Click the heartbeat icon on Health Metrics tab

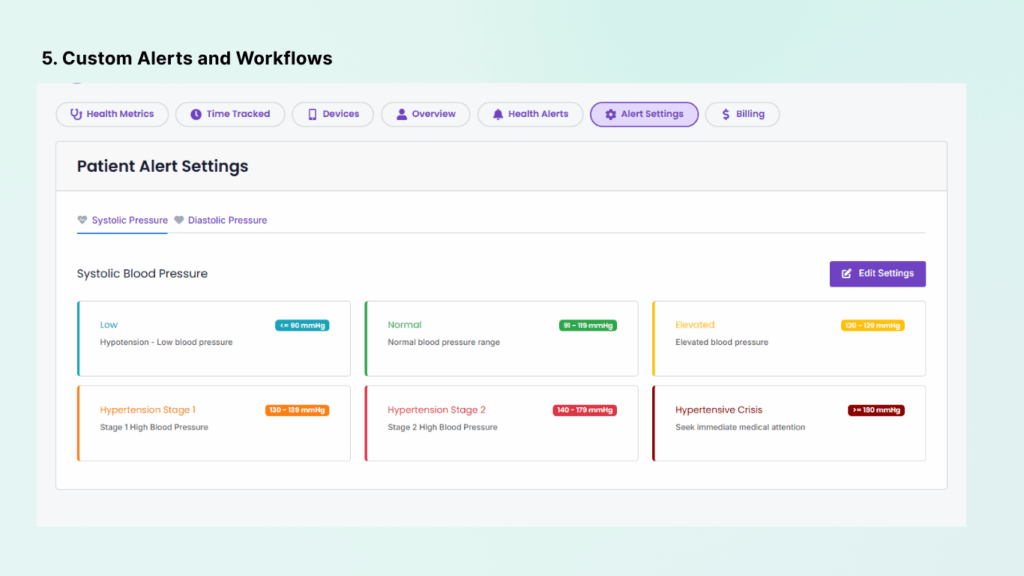[77, 113]
